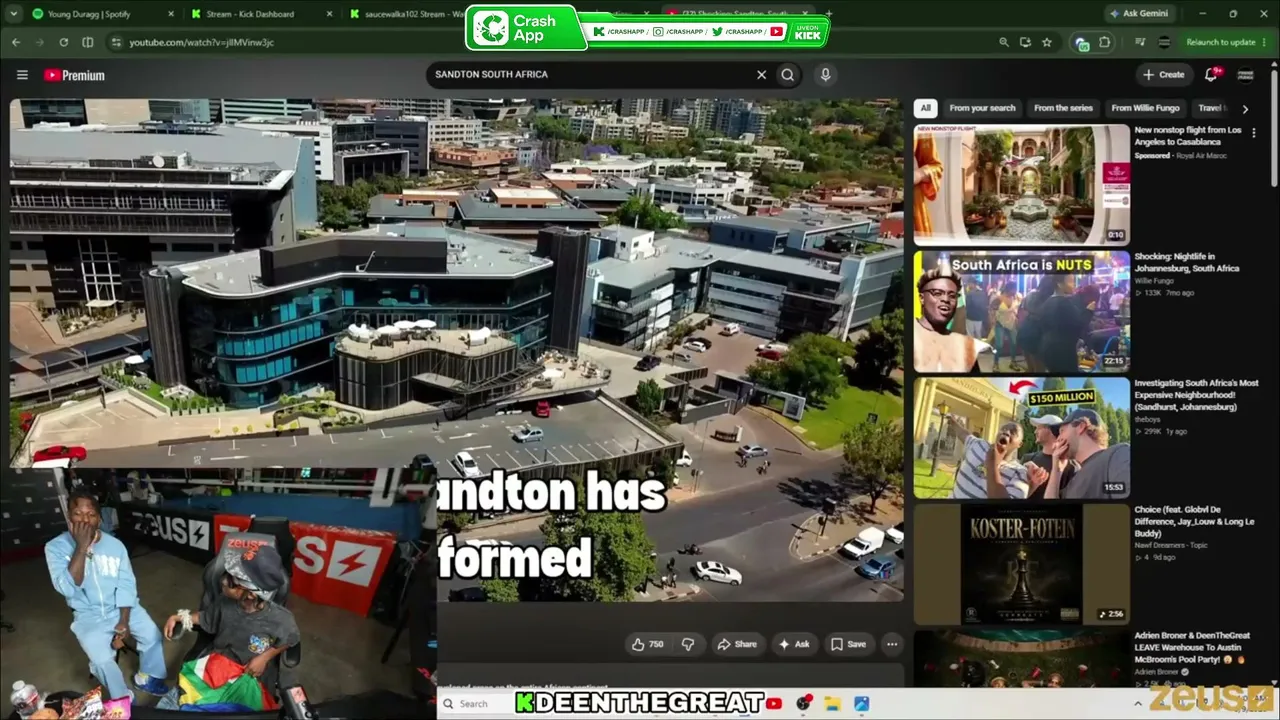
Task: Start voice search with the microphone
Action: [x=825, y=74]
